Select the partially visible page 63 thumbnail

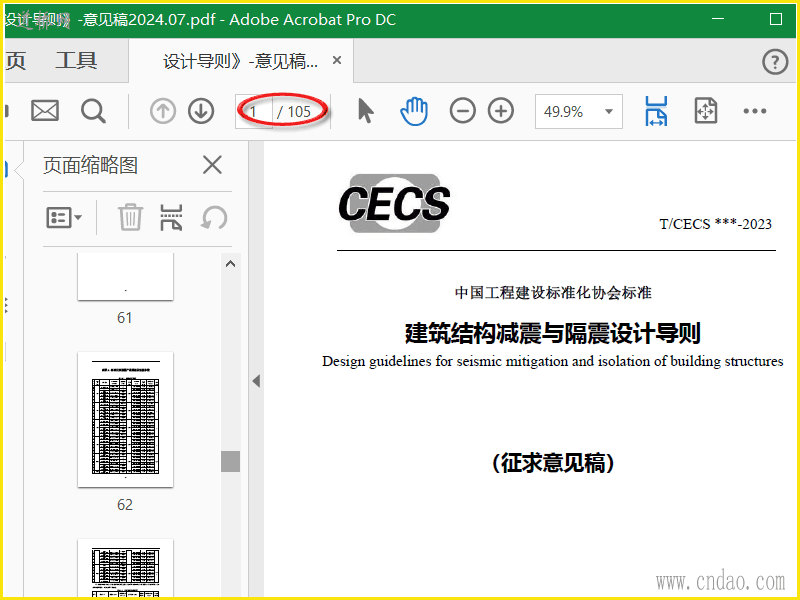tap(125, 568)
